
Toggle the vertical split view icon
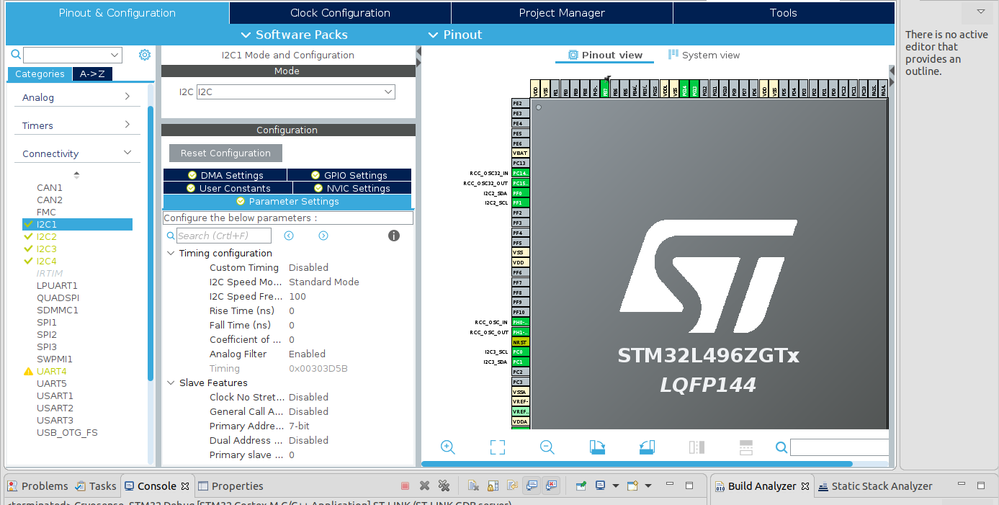[x=696, y=447]
